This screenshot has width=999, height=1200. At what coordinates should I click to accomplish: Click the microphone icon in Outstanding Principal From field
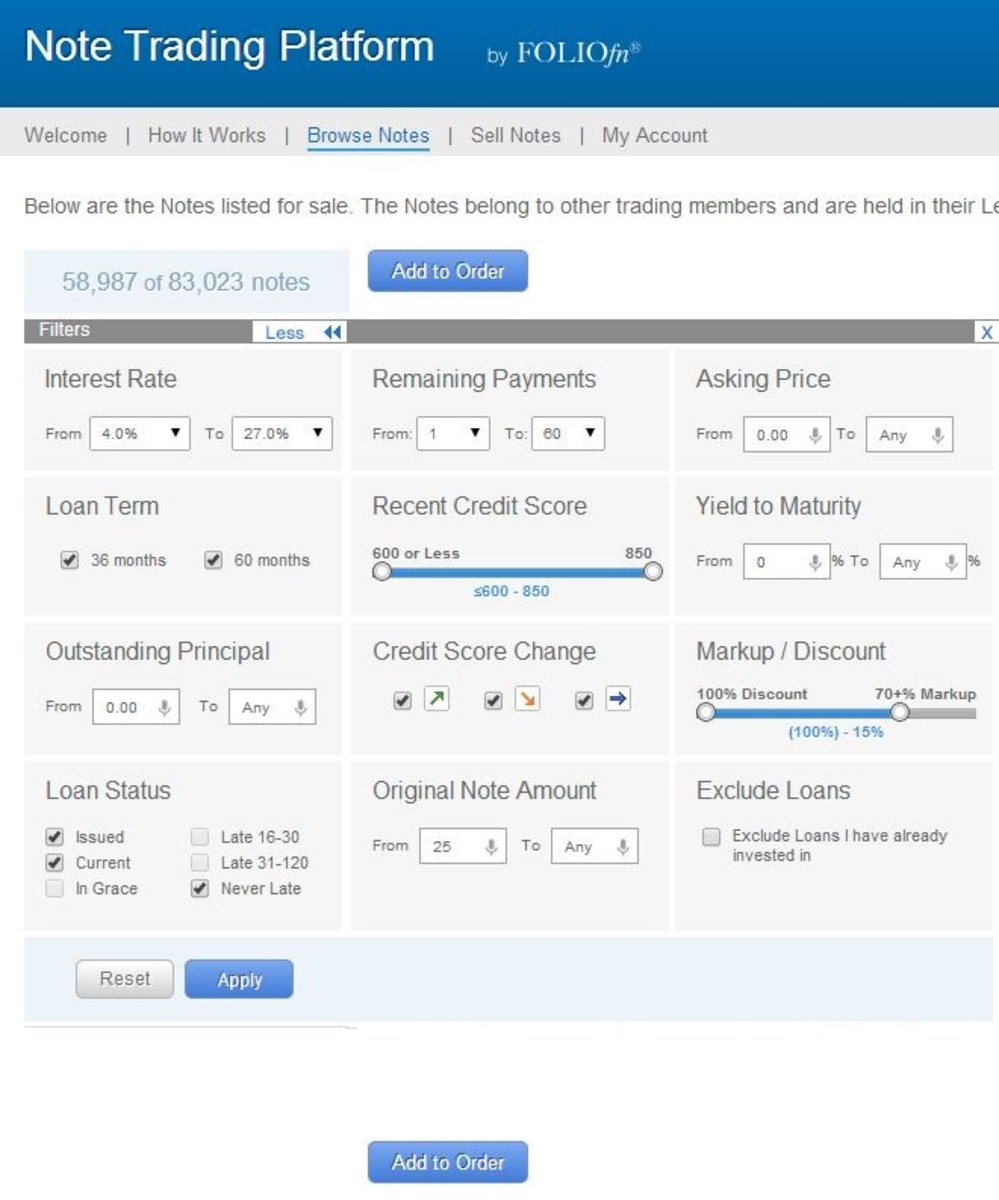click(164, 706)
